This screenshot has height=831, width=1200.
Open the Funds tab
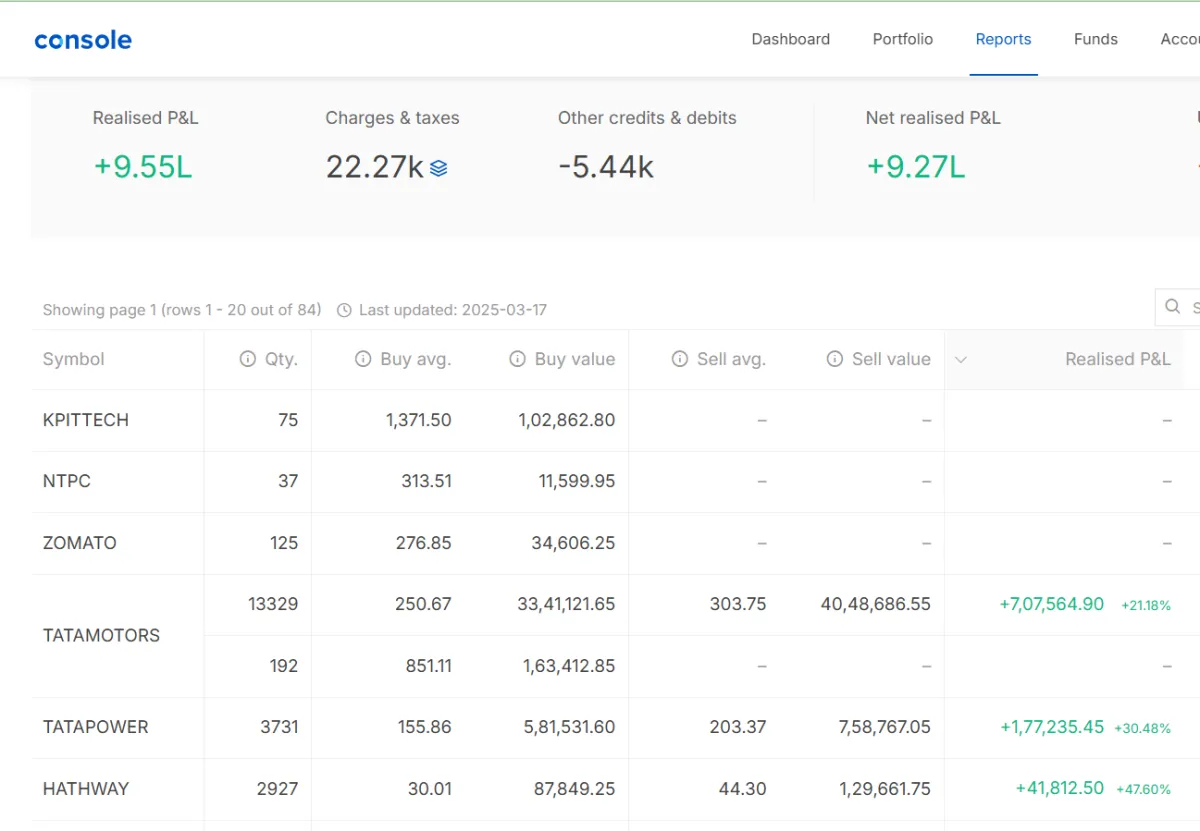[x=1096, y=39]
